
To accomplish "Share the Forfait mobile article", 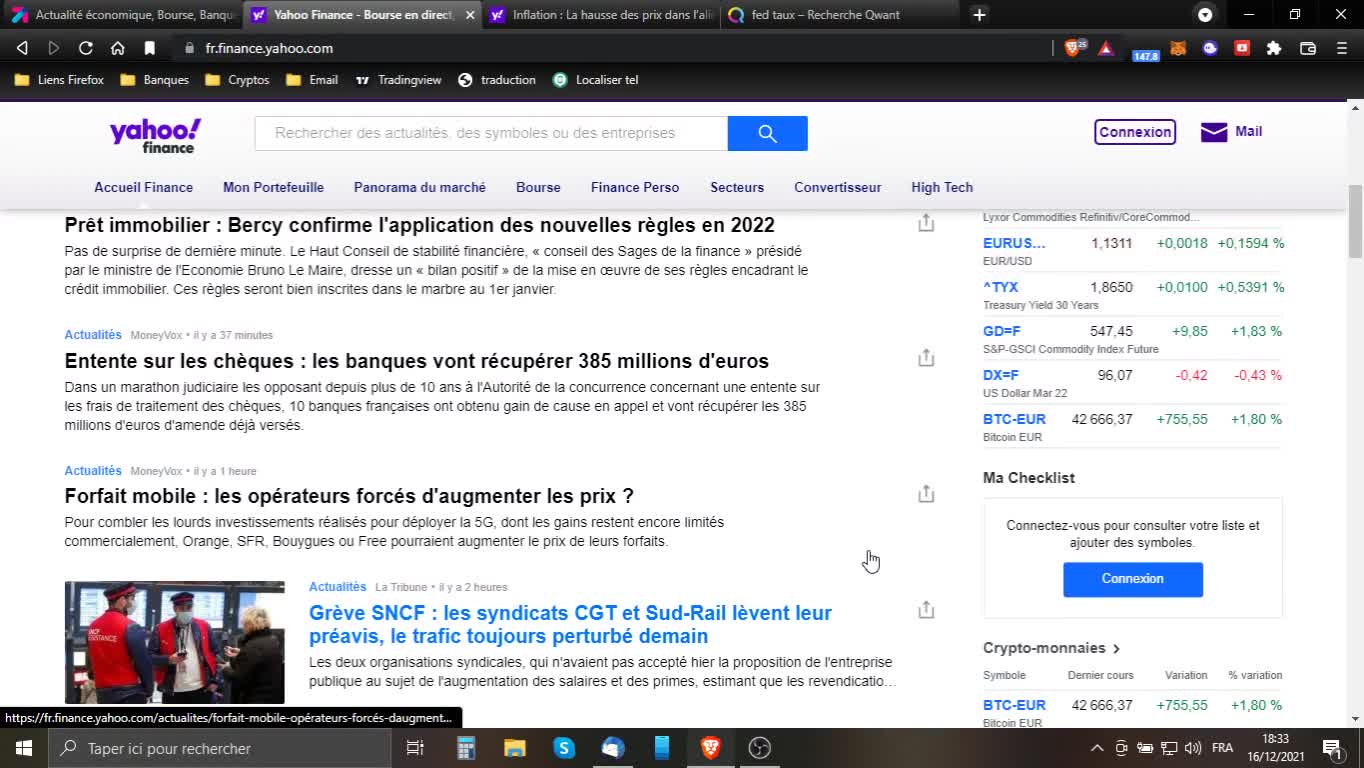I will click(926, 493).
